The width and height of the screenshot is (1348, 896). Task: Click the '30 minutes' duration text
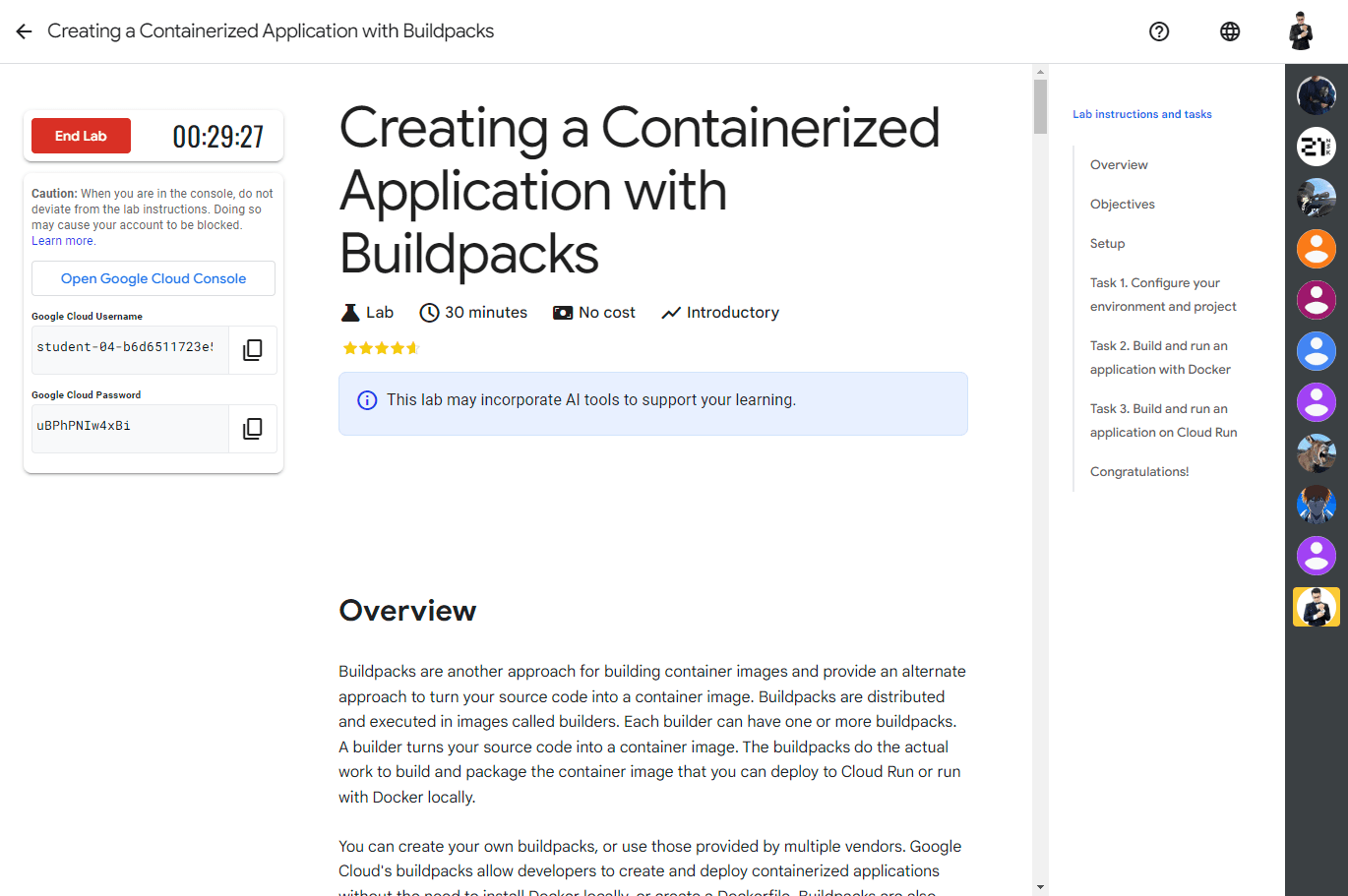486,313
